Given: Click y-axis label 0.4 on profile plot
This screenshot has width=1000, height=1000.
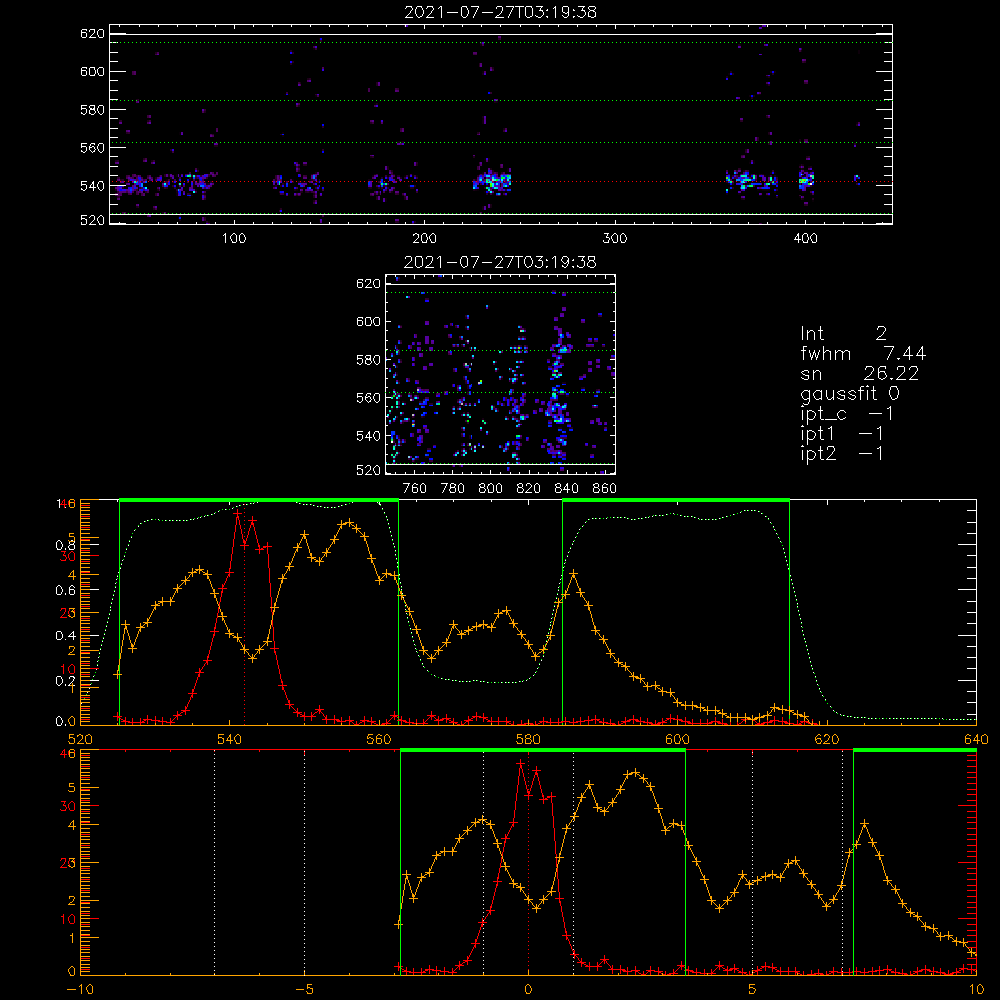Looking at the screenshot, I should [x=65, y=636].
